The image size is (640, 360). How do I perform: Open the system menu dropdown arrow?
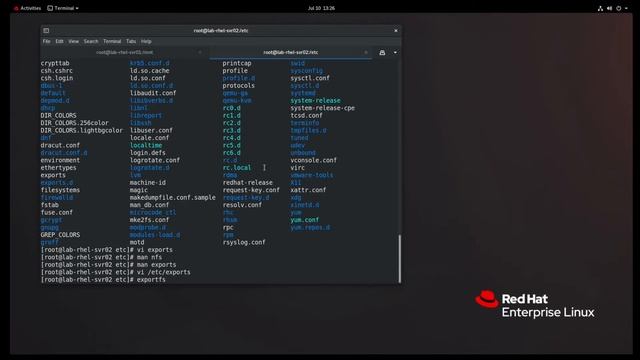click(x=626, y=8)
